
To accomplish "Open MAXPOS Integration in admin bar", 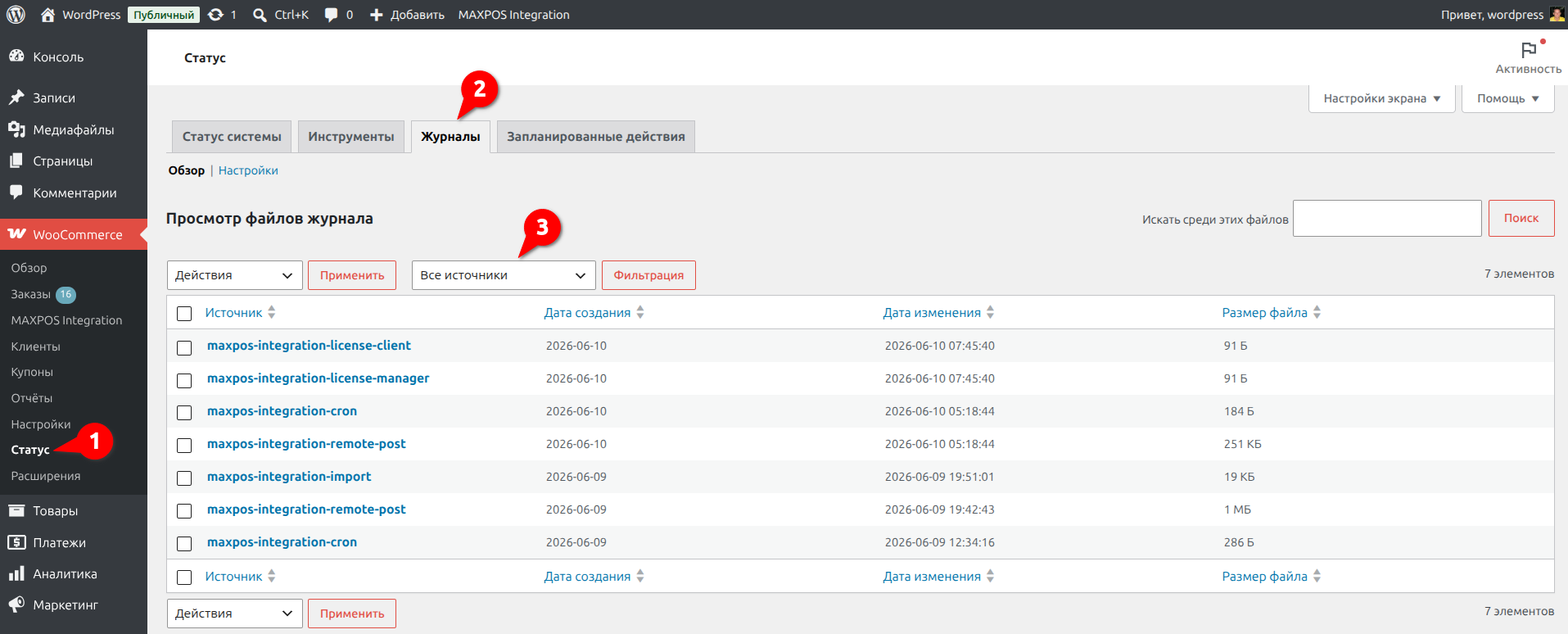I will click(x=513, y=15).
